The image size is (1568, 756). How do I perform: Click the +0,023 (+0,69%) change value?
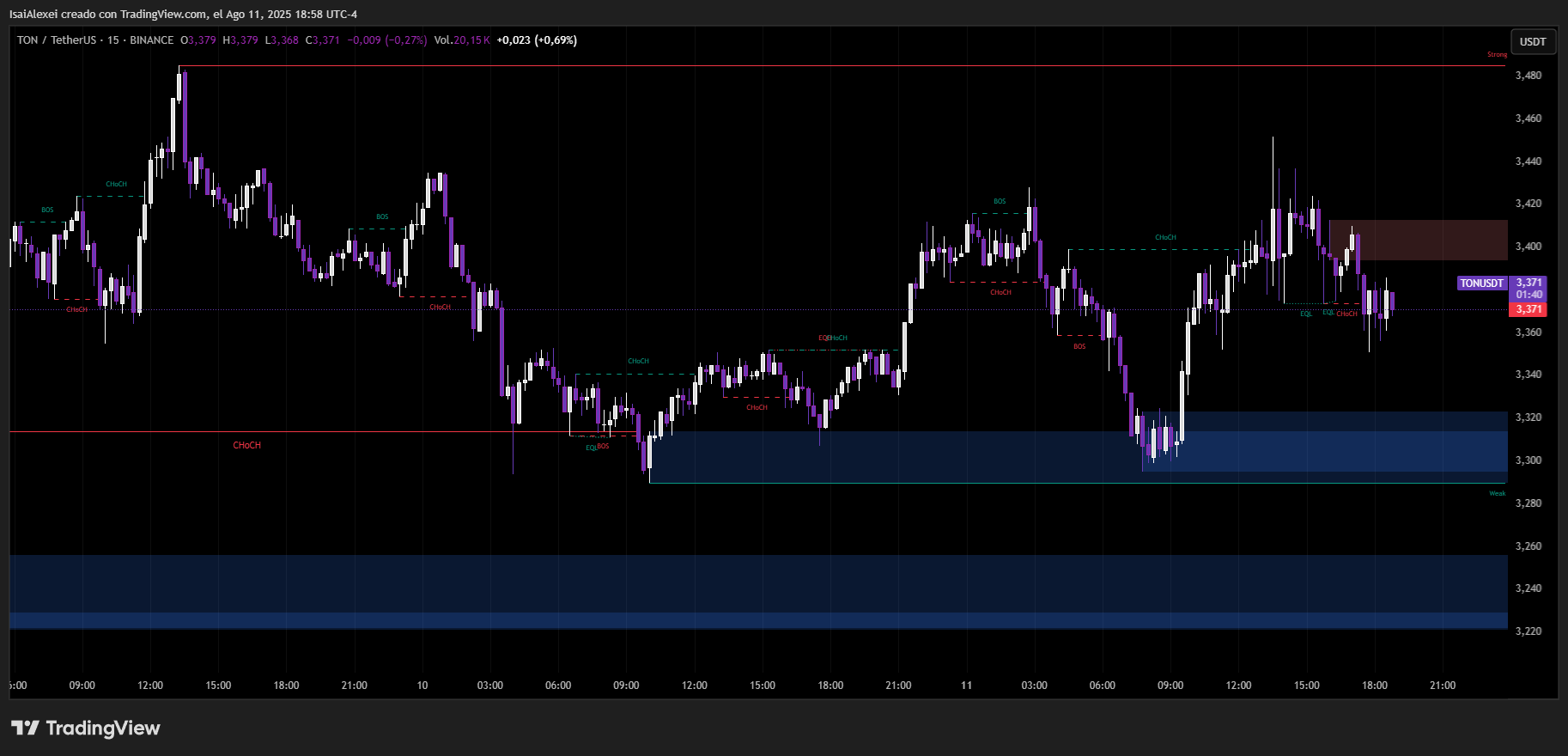point(537,40)
